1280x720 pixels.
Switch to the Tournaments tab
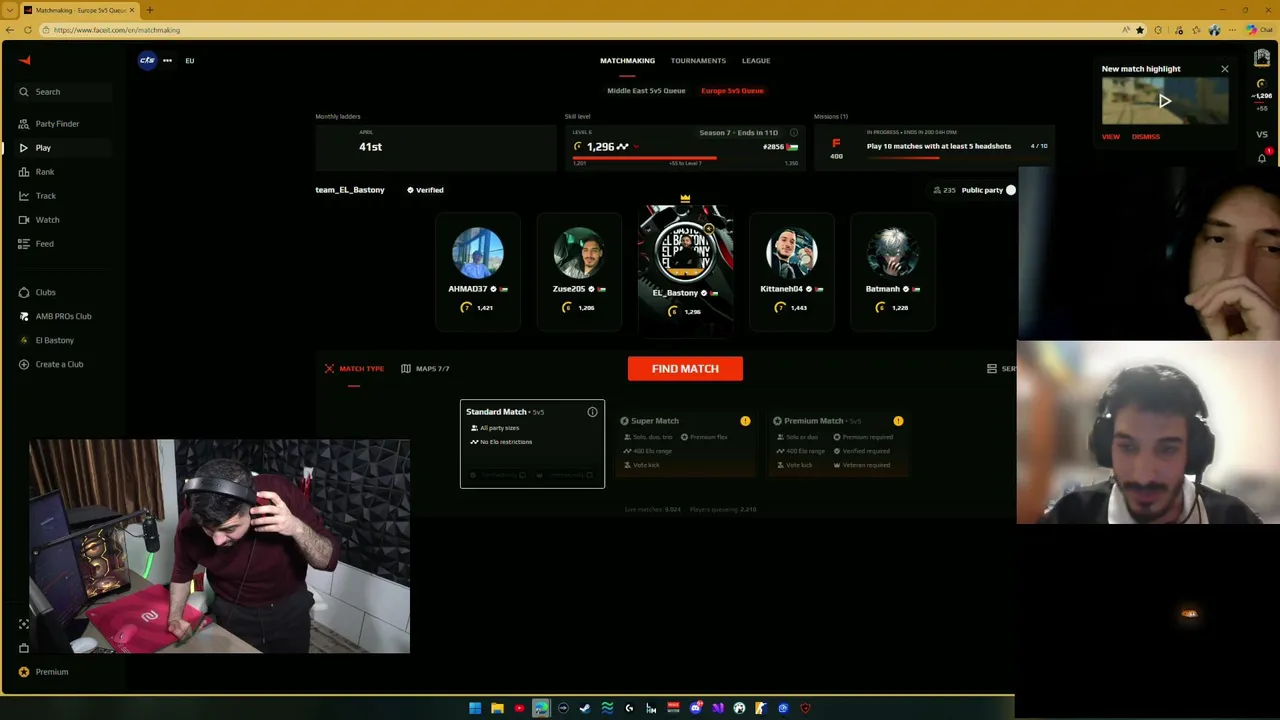(698, 61)
